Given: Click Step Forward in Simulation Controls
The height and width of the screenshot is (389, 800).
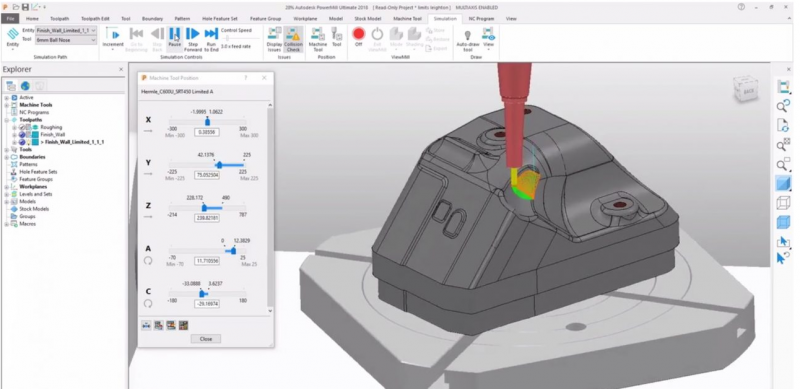Looking at the screenshot, I should (193, 39).
